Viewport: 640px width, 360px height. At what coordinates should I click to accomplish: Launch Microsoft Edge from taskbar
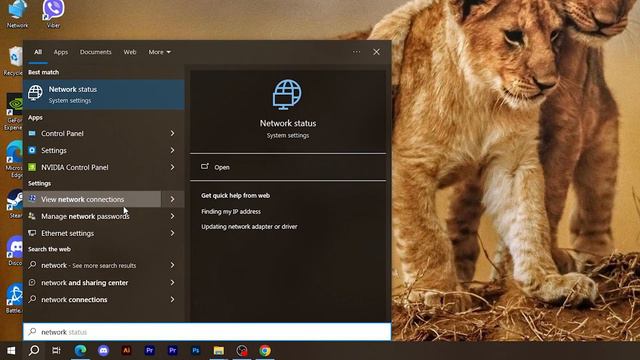80,351
